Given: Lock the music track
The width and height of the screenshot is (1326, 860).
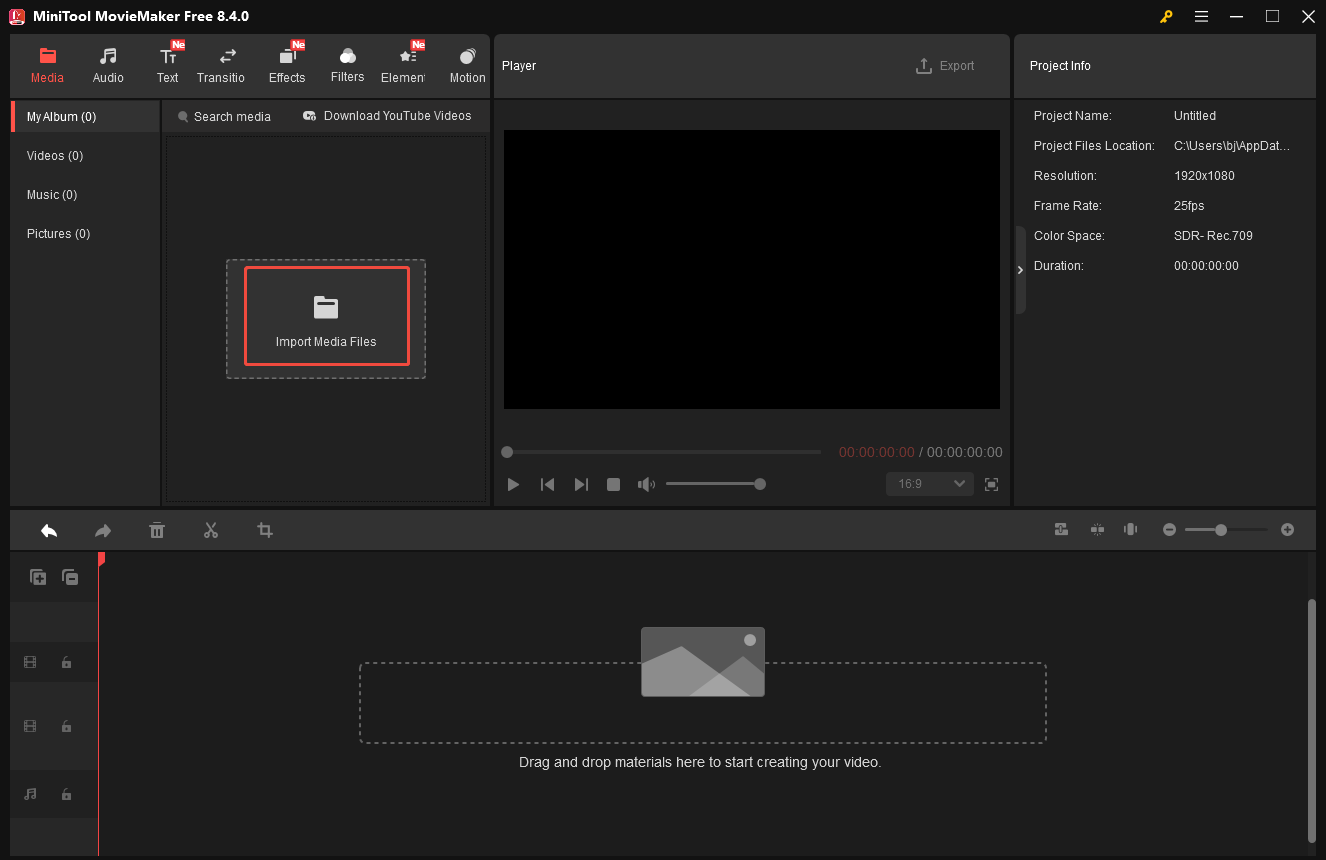Looking at the screenshot, I should pyautogui.click(x=66, y=794).
